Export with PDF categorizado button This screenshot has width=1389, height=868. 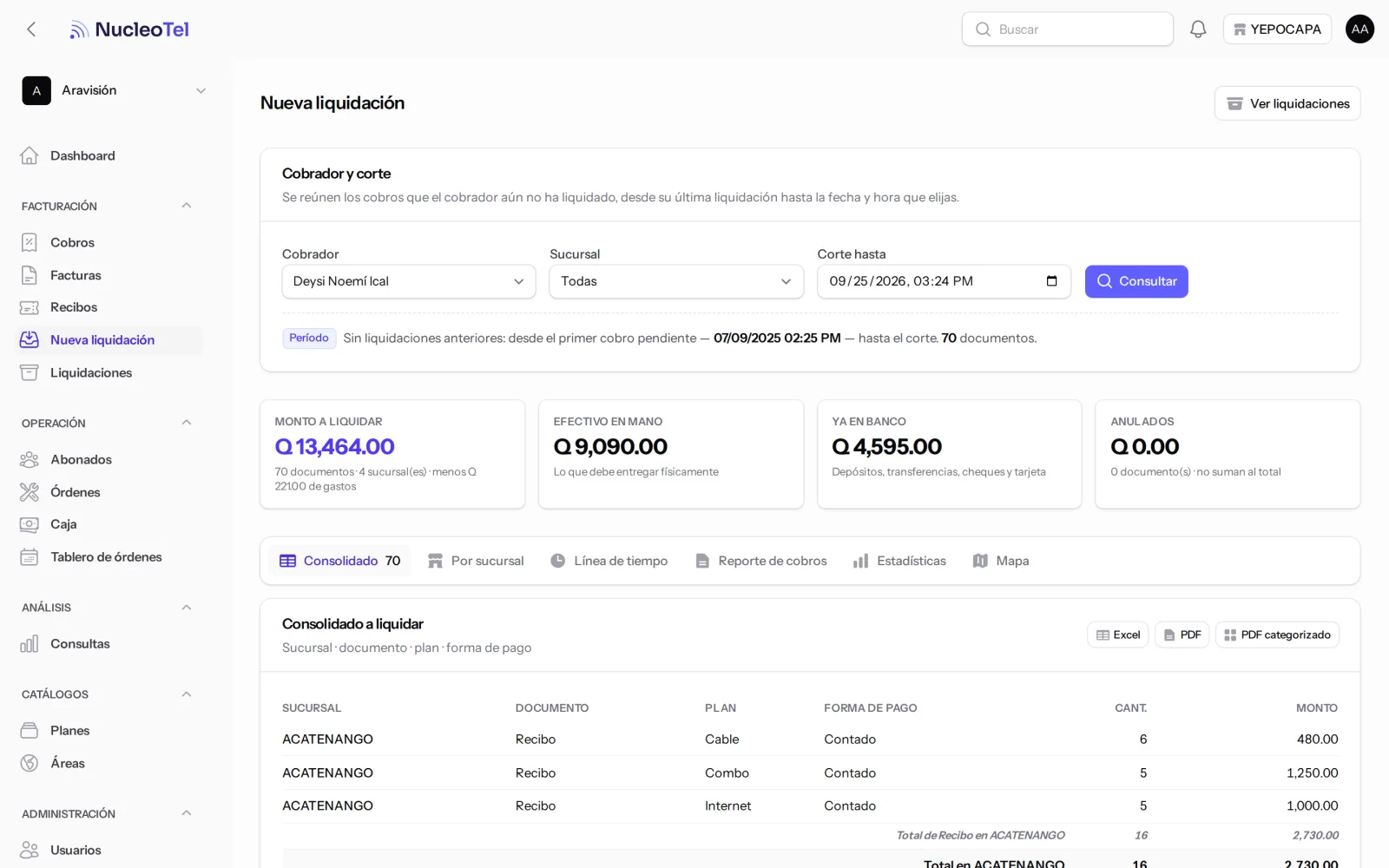[x=1277, y=635]
